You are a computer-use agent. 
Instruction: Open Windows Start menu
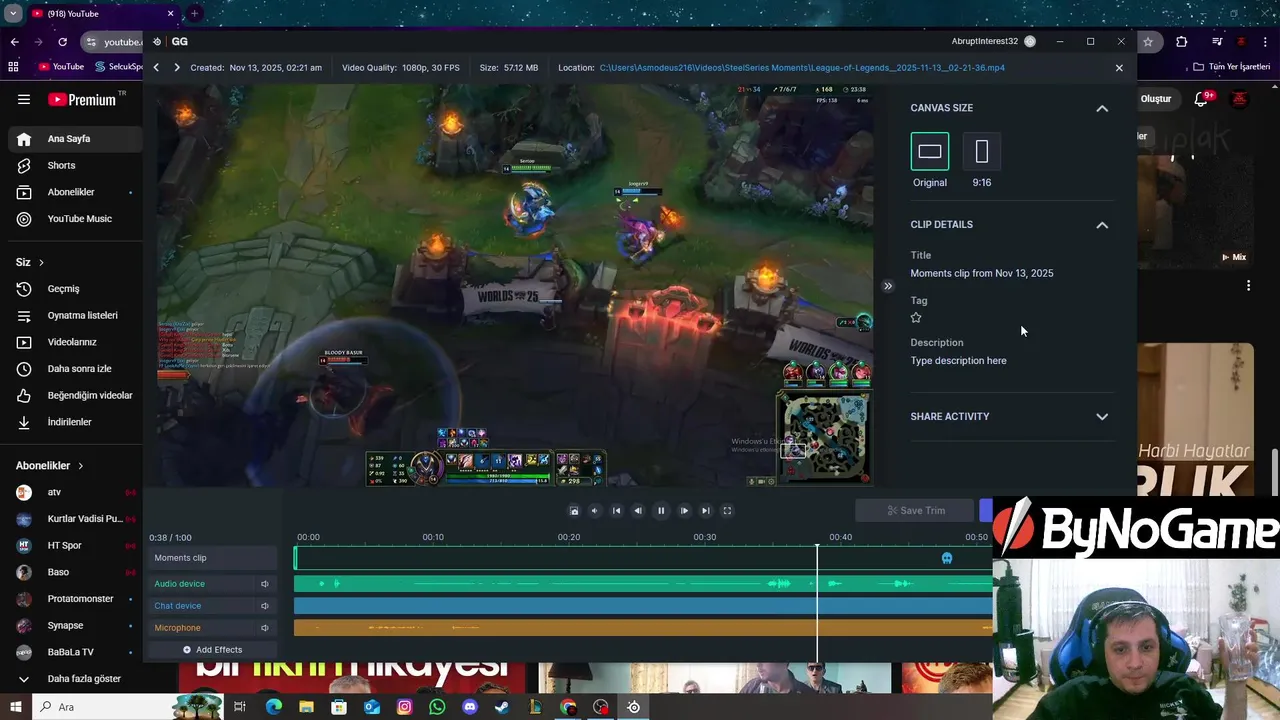coord(15,707)
